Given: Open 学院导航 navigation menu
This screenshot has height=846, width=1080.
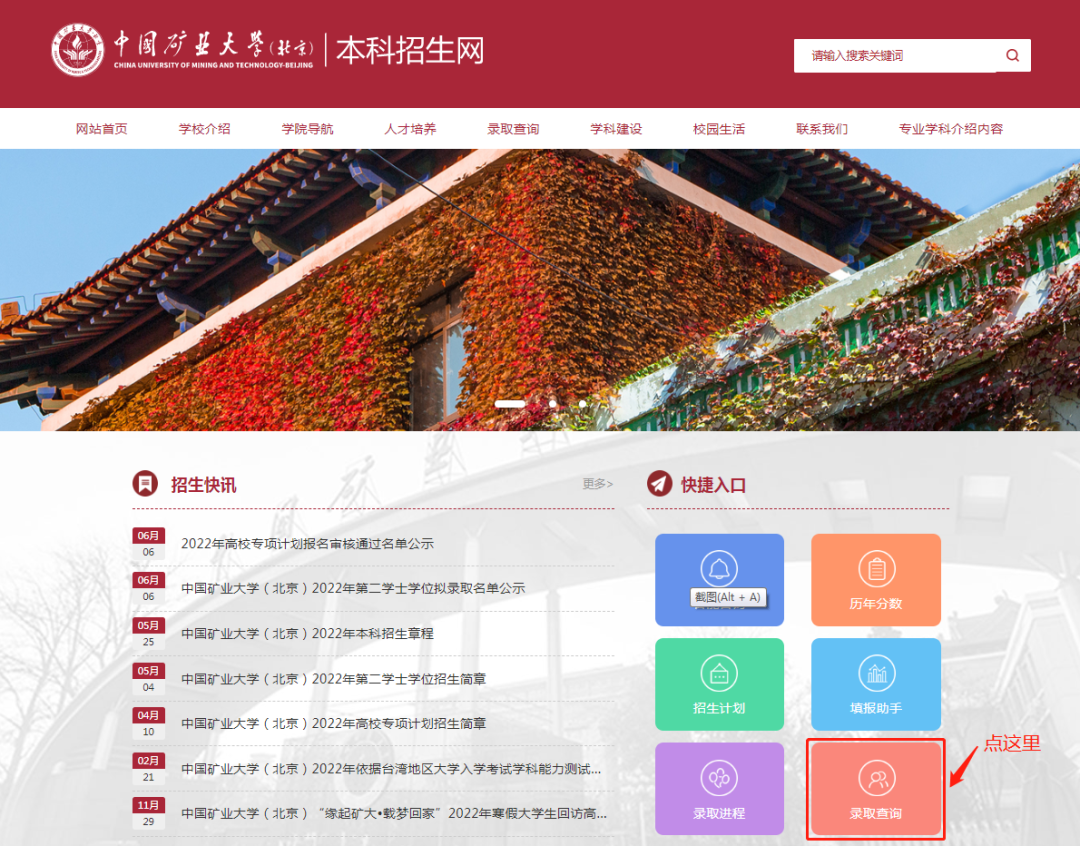Looking at the screenshot, I should 308,129.
